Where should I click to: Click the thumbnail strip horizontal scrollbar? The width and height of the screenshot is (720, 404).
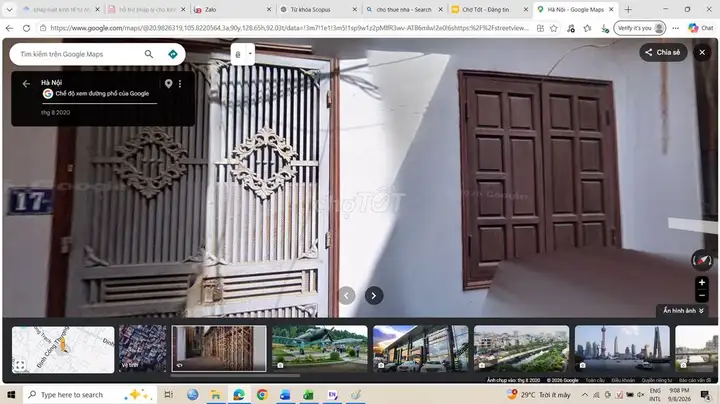pos(235,376)
